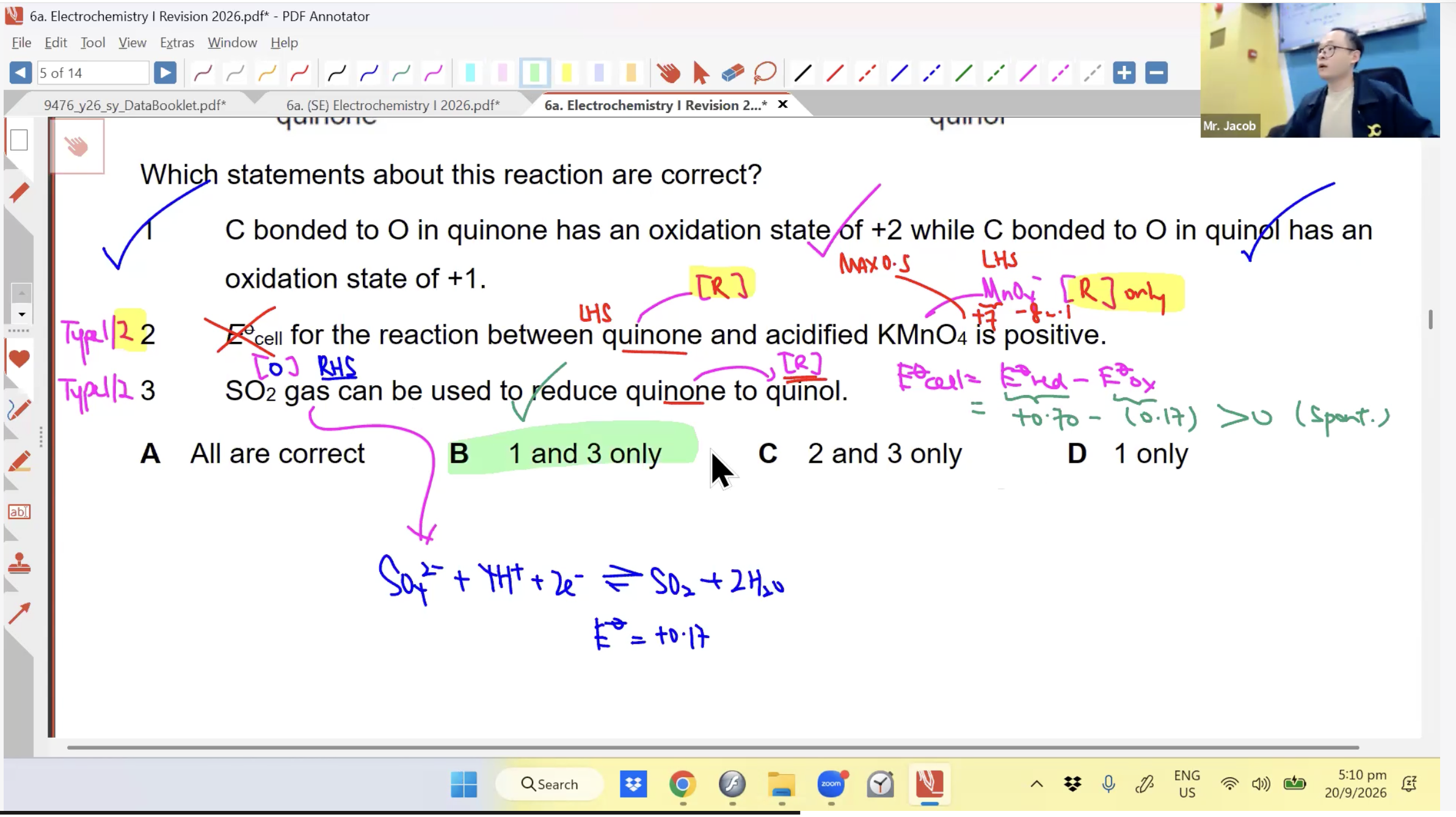Screen dimensions: 1456x817
Task: Select the red pen preset in toolbar
Action: [299, 73]
